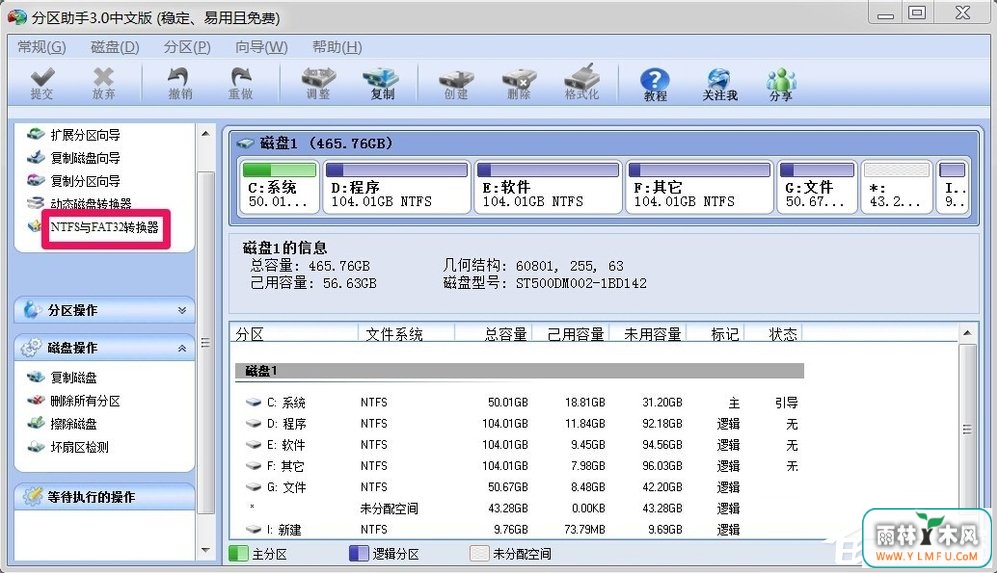The image size is (997, 573).
Task: Select the C: 系统 row in list
Action: [x=519, y=403]
